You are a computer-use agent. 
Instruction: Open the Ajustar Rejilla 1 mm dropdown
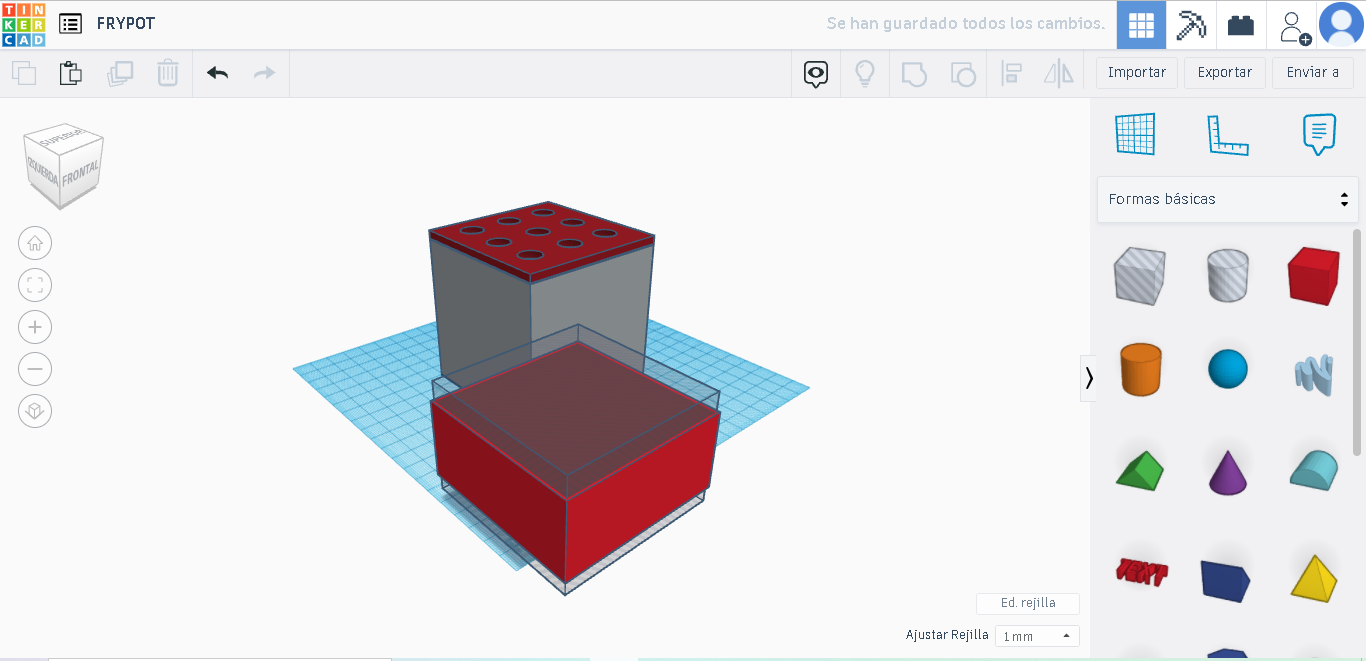click(x=1037, y=636)
